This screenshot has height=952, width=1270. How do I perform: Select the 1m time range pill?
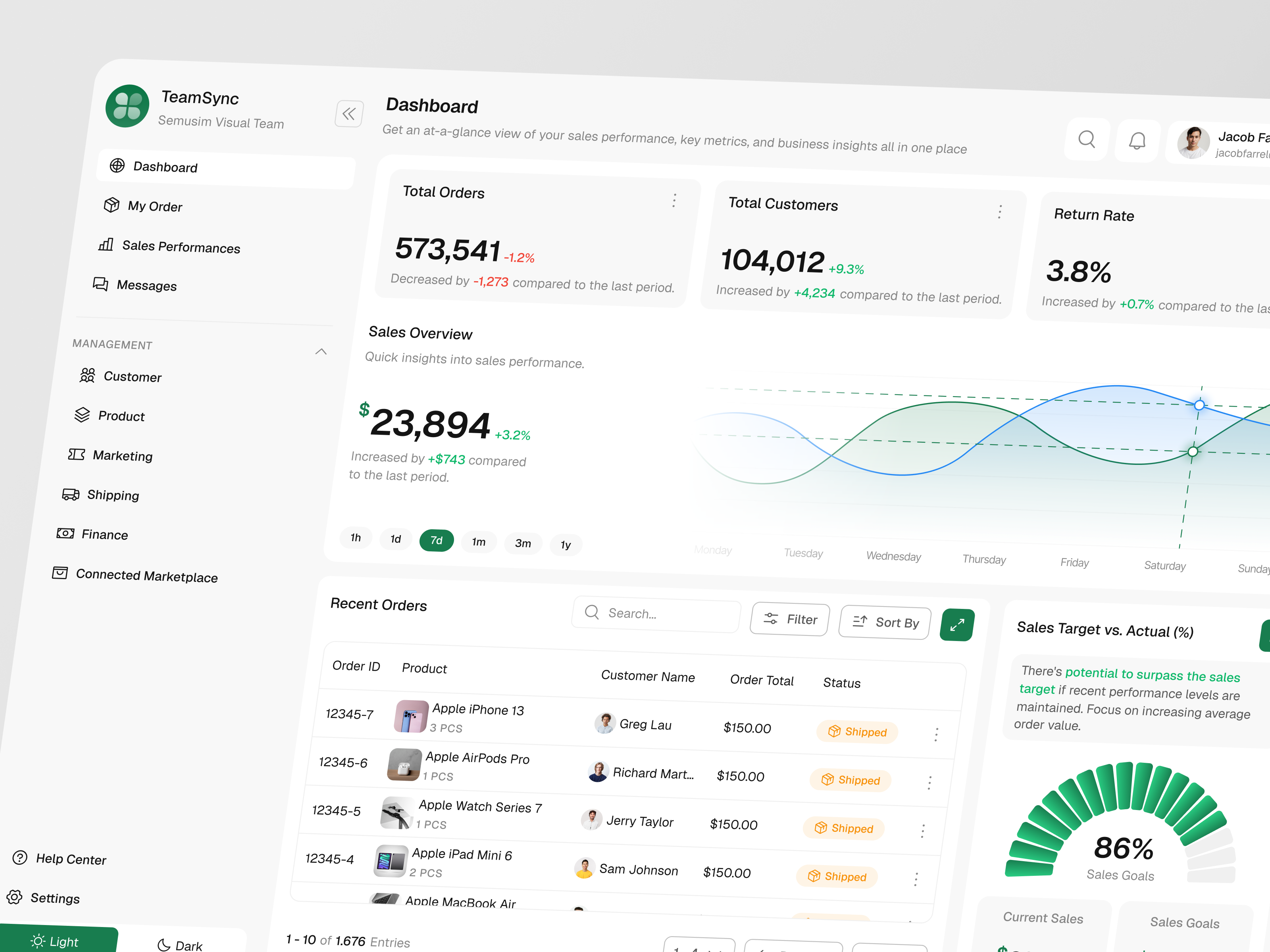pyautogui.click(x=479, y=542)
